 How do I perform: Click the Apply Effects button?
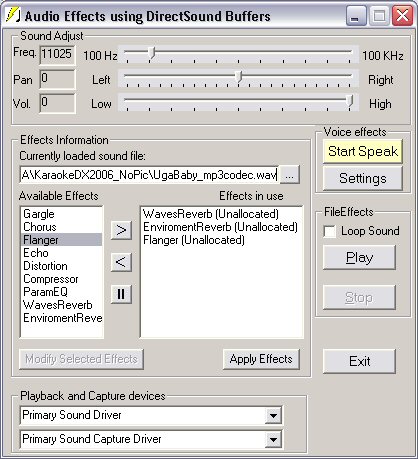click(x=261, y=359)
